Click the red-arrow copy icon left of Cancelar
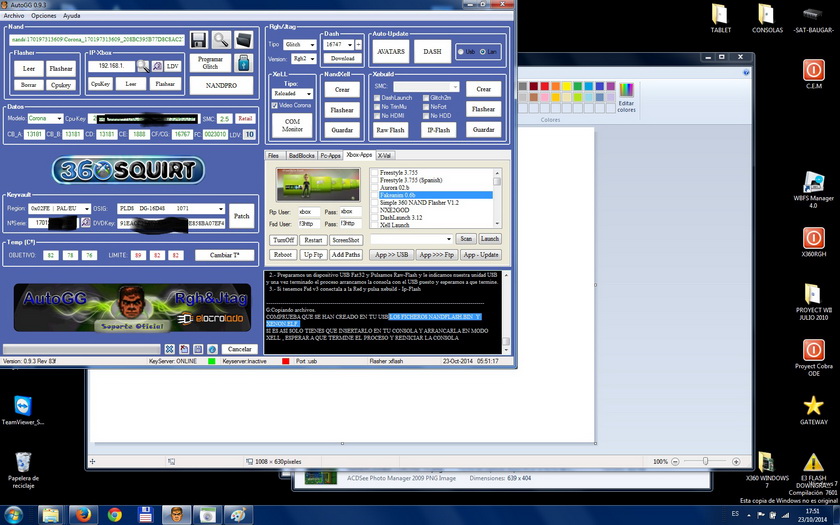Screen dimensions: 840x525 [184, 349]
